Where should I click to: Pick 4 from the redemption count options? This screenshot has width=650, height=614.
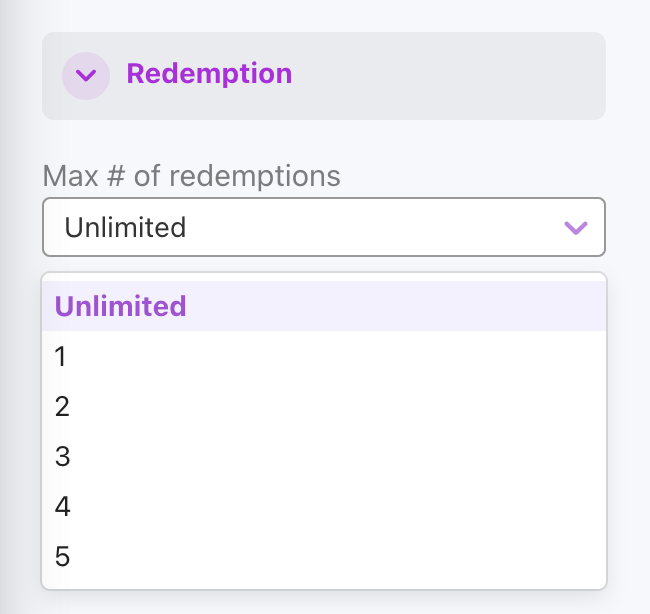point(324,506)
